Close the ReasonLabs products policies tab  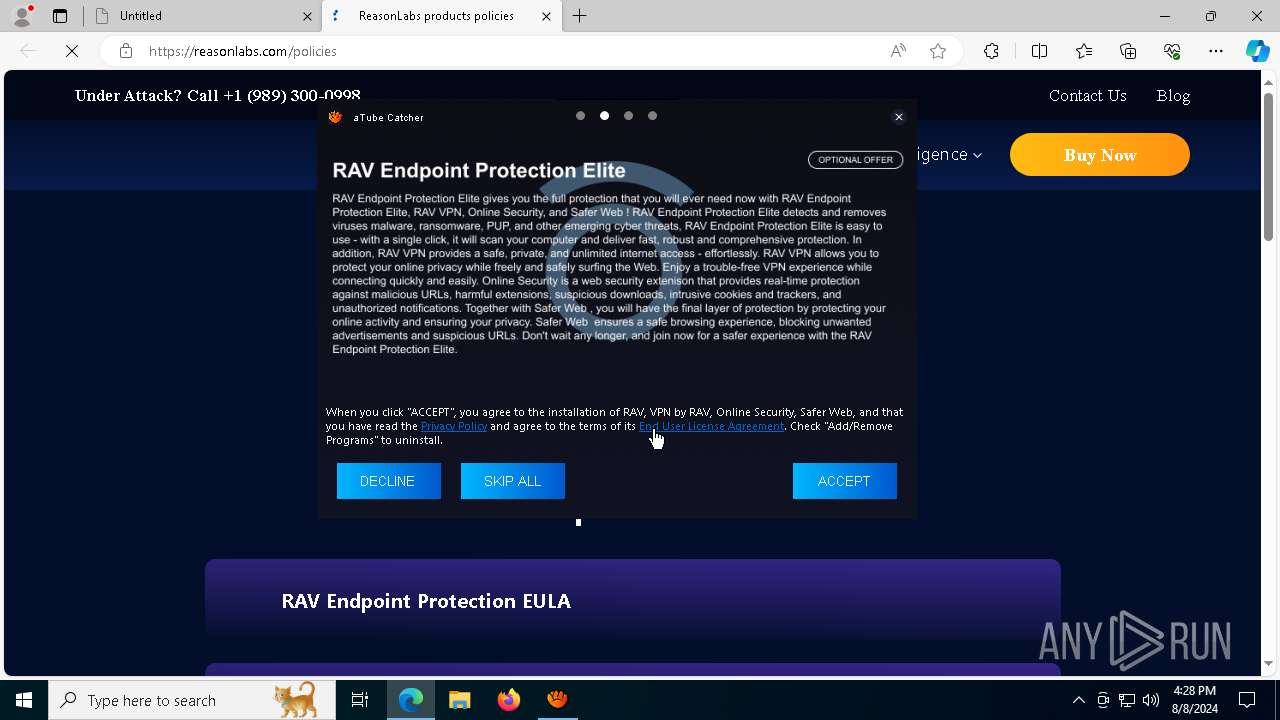(x=546, y=16)
